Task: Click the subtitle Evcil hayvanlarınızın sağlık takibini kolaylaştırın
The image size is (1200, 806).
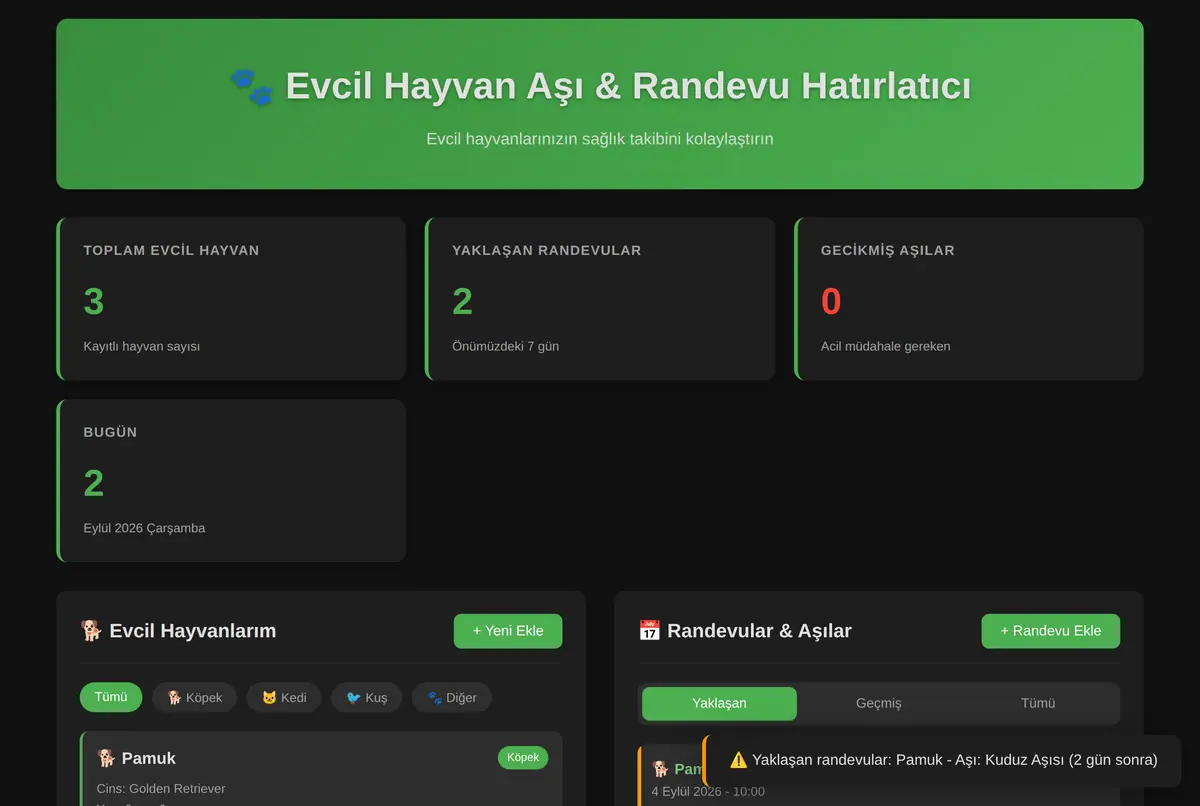Action: tap(600, 139)
